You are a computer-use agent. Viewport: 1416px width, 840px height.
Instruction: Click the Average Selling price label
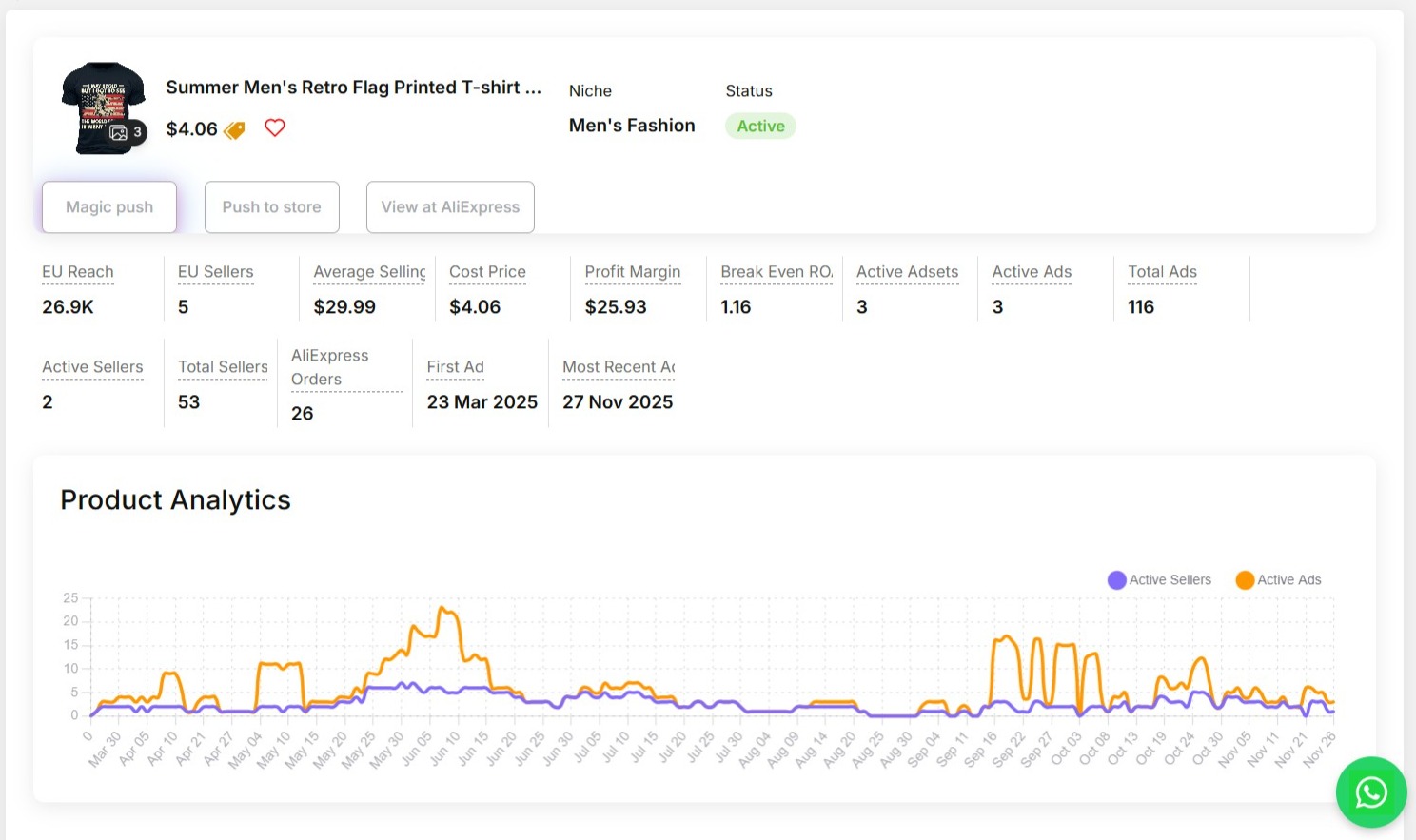pos(369,272)
